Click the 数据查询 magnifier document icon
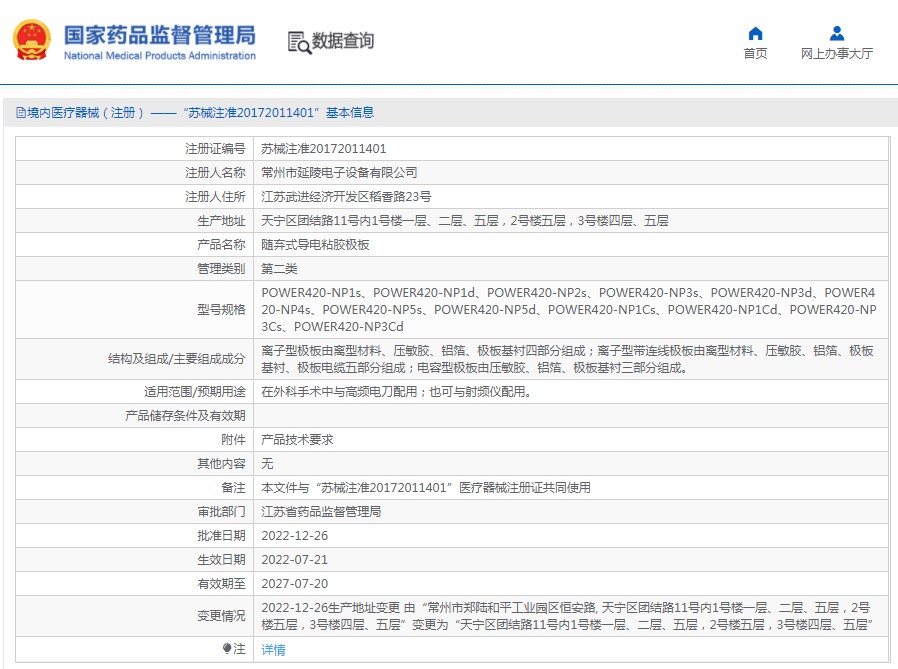898x669 pixels. tap(298, 41)
